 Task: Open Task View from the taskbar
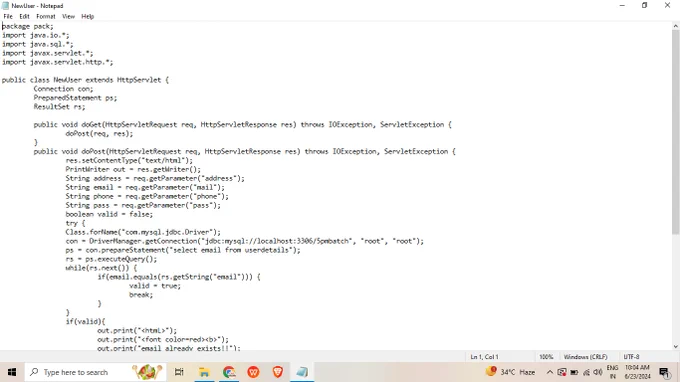(179, 372)
